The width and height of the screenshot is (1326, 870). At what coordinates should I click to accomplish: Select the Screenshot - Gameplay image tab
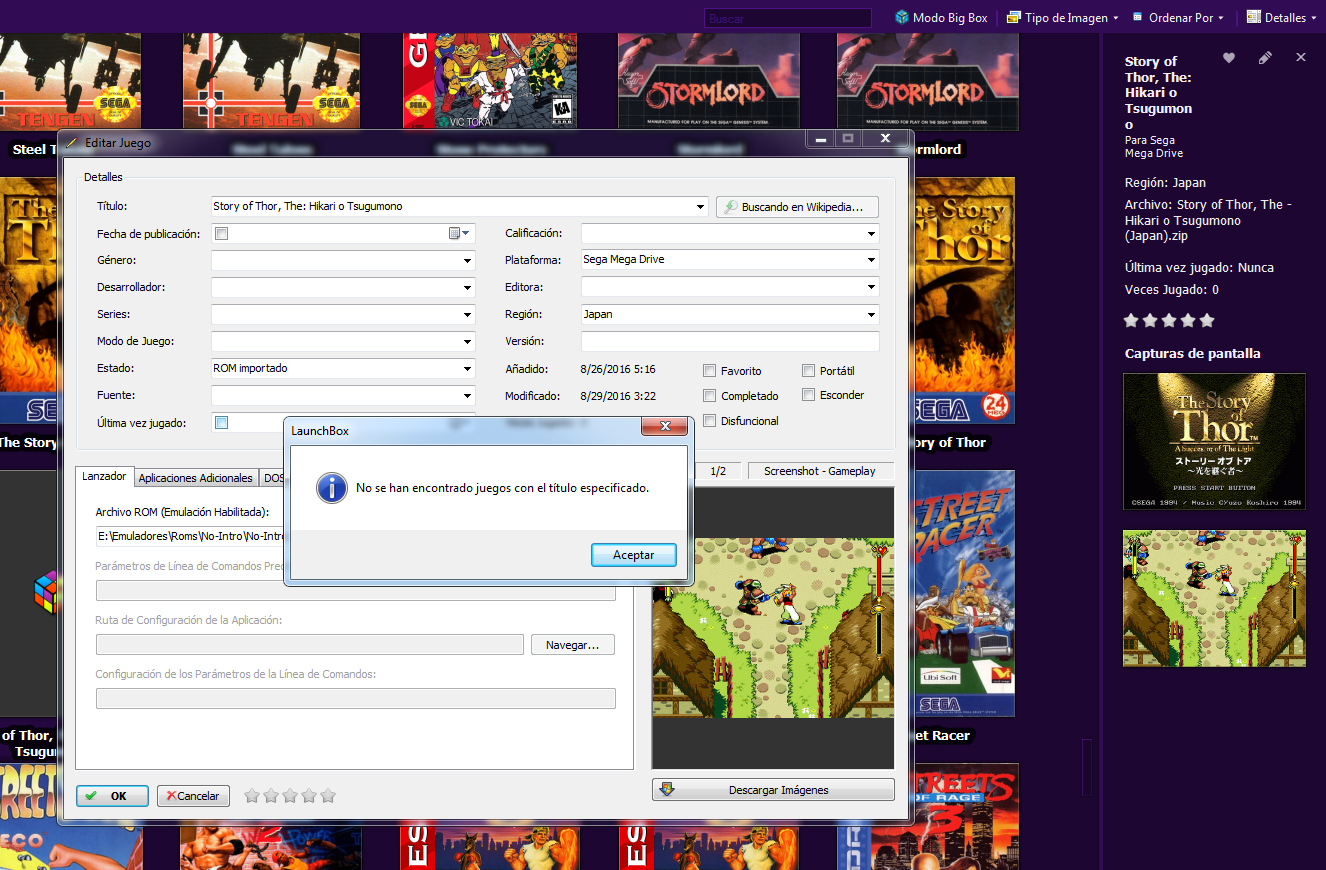tap(819, 471)
